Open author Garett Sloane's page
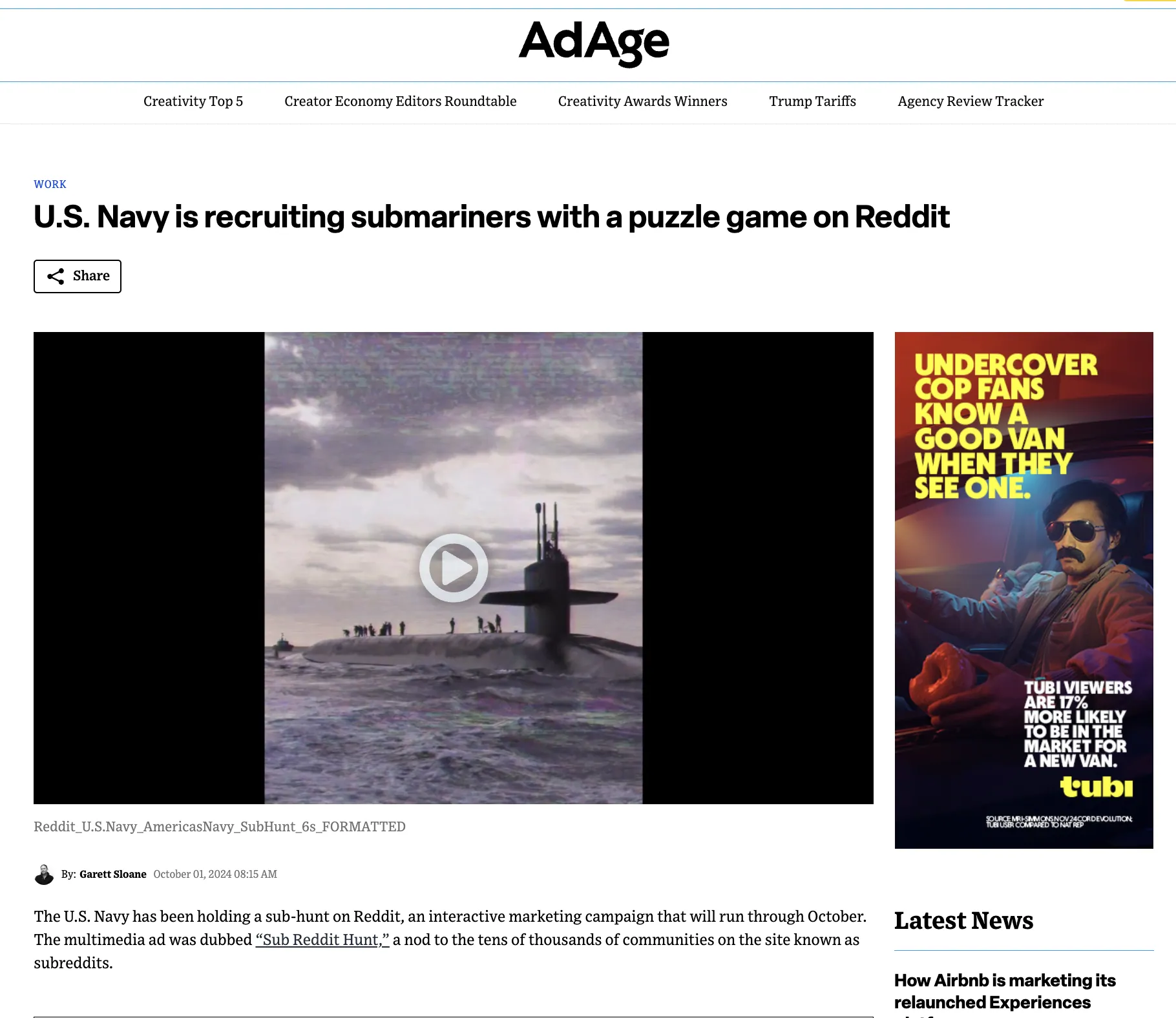The width and height of the screenshot is (1176, 1018). [x=113, y=875]
